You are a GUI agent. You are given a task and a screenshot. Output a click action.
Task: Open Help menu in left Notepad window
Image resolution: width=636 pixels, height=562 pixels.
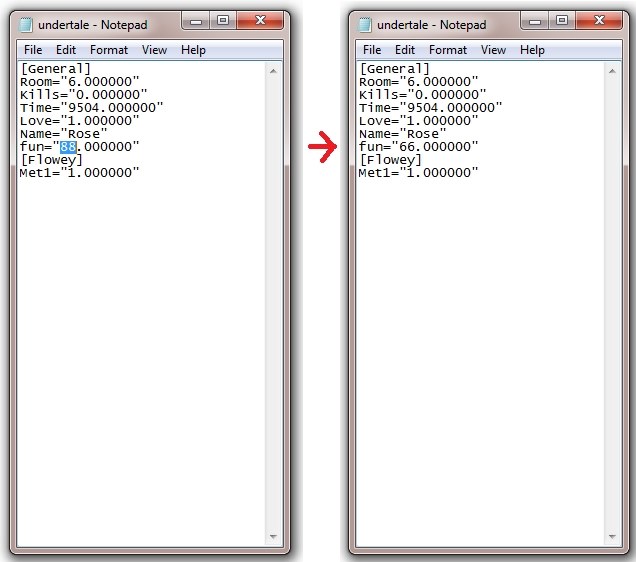tap(193, 50)
